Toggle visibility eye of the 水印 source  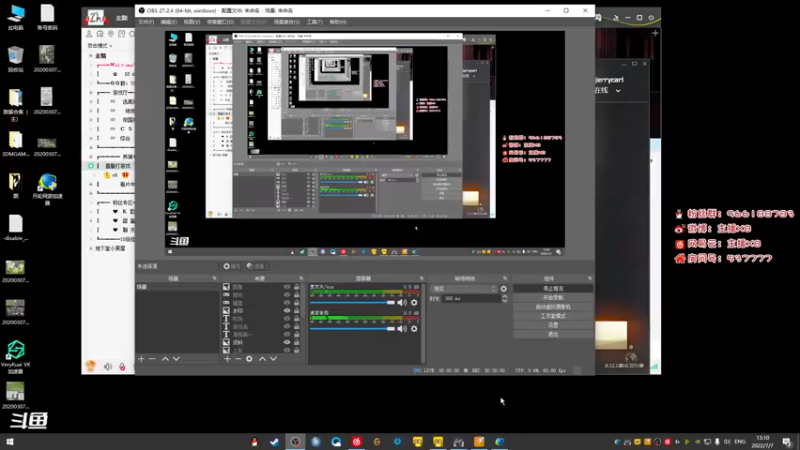point(287,311)
